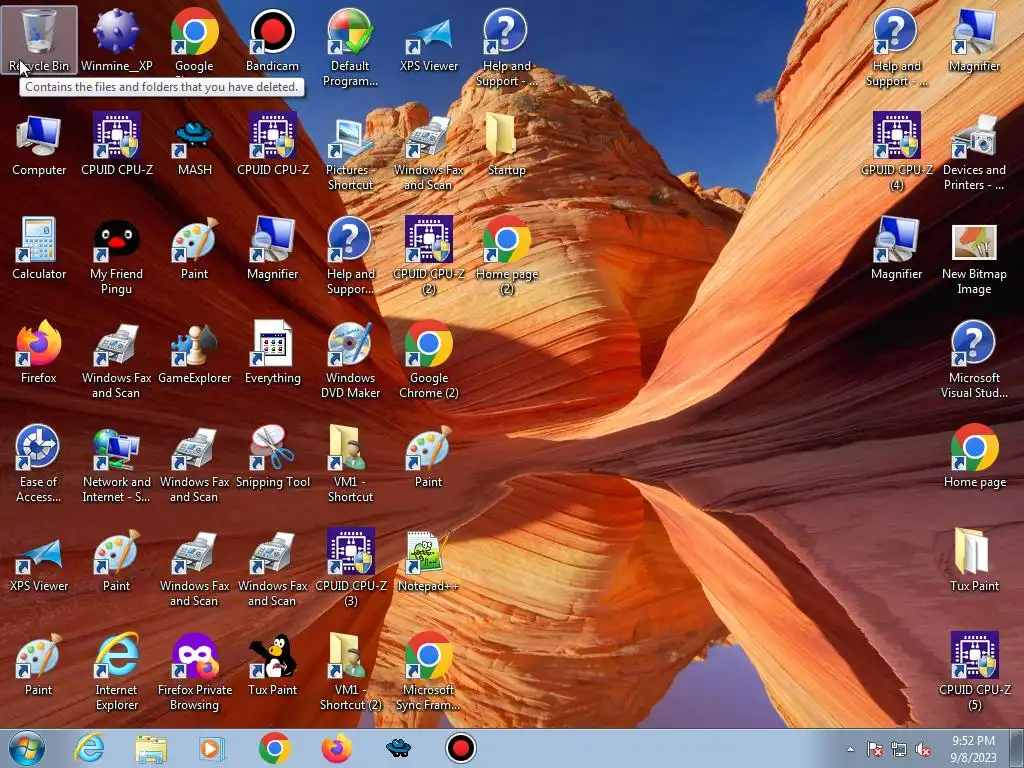1024x768 pixels.
Task: Click the Everything search shortcut
Action: click(x=272, y=351)
